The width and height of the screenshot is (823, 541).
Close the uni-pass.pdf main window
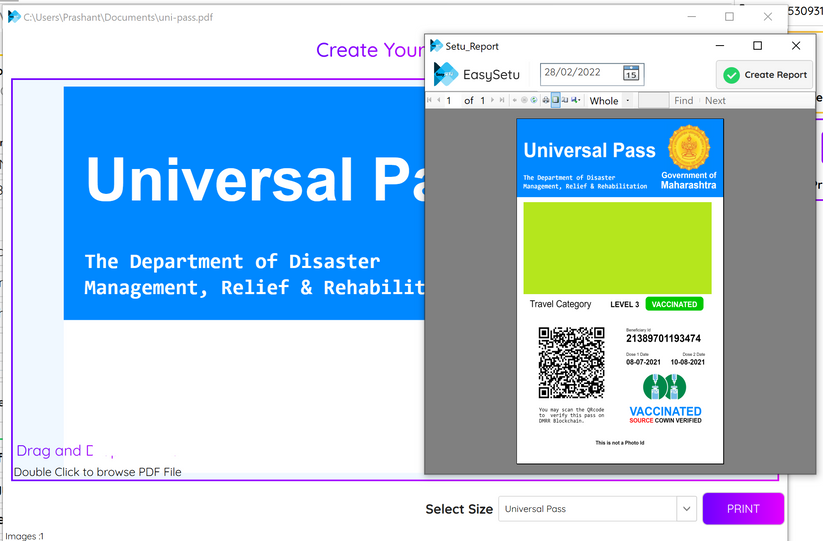coord(768,17)
